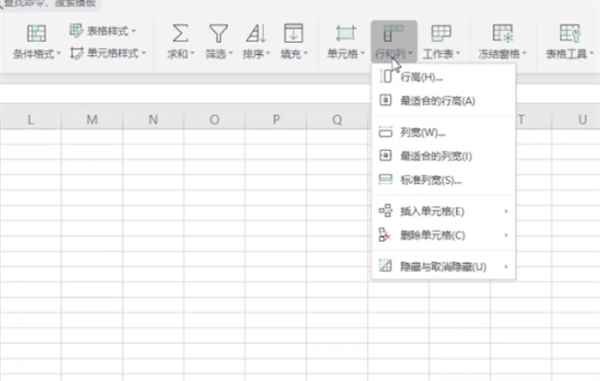Click the 列宽 column width menu icon
The height and width of the screenshot is (381, 600).
coord(385,132)
